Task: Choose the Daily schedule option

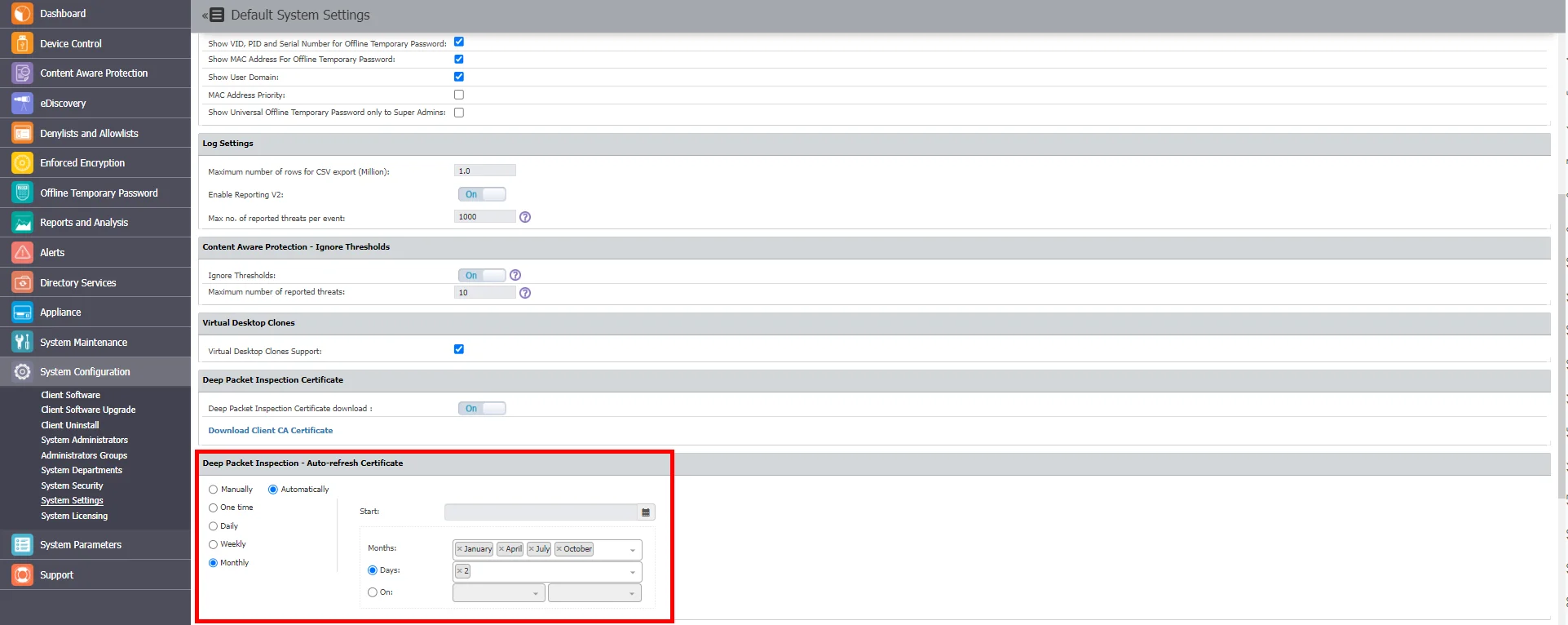Action: (214, 526)
